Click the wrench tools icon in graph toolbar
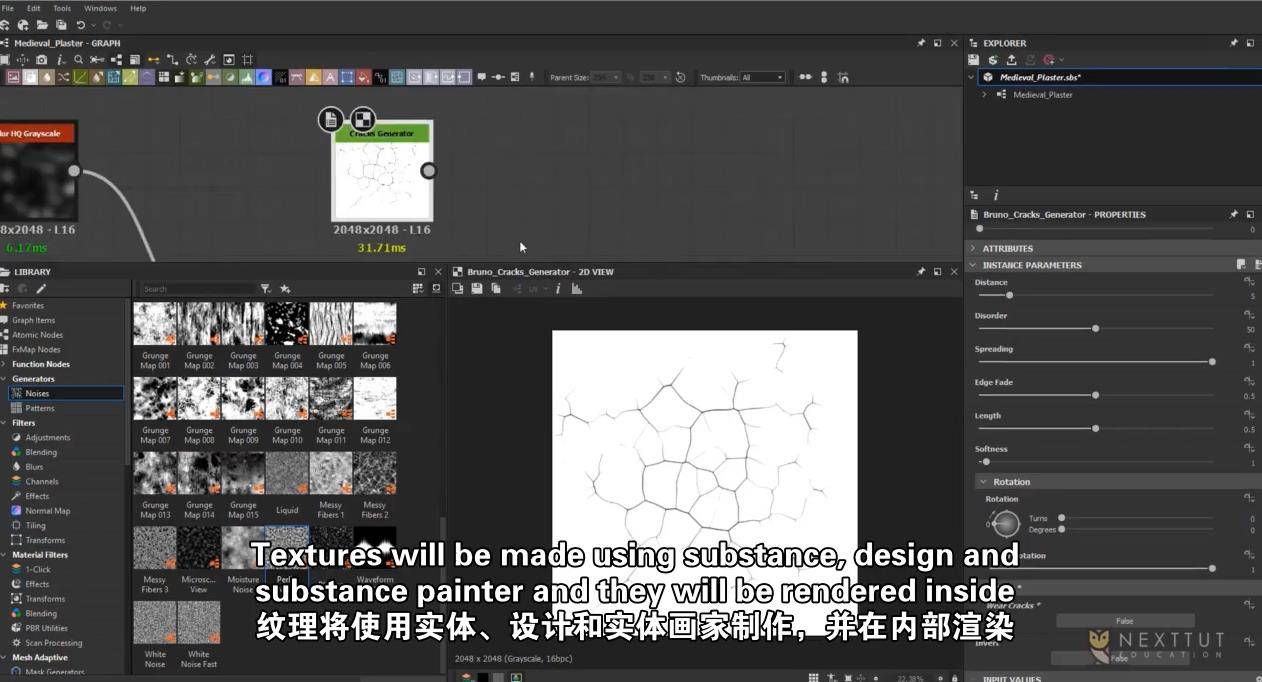The image size is (1262, 682). 209,60
